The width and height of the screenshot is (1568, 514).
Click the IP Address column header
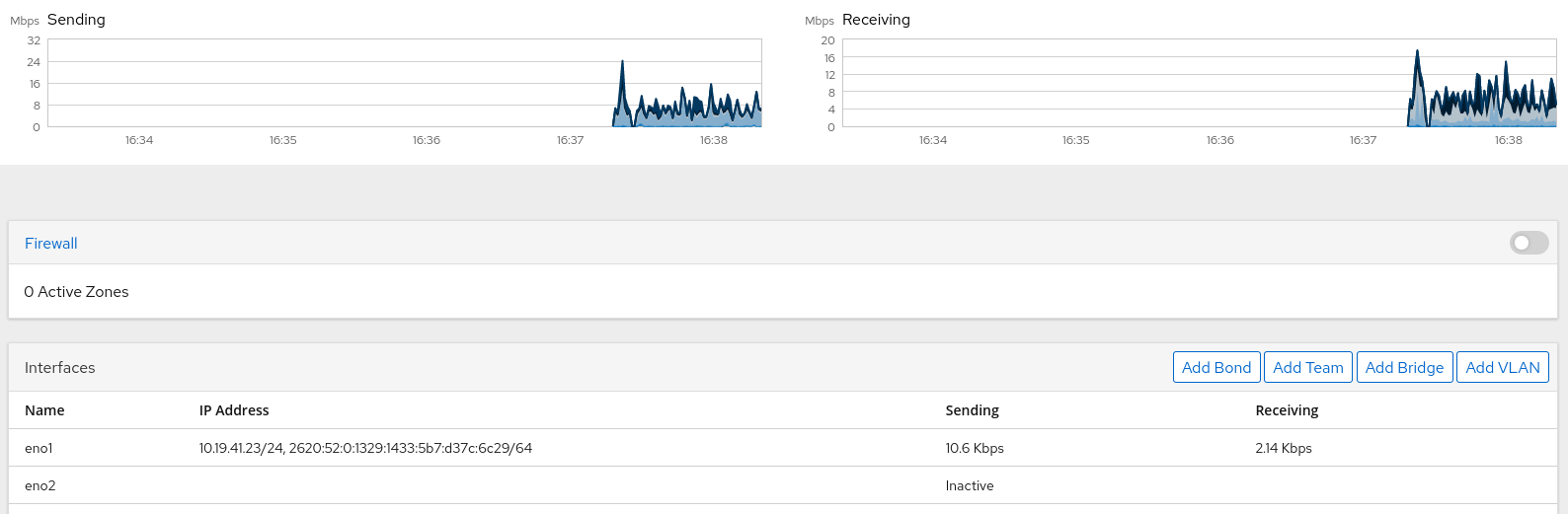234,410
